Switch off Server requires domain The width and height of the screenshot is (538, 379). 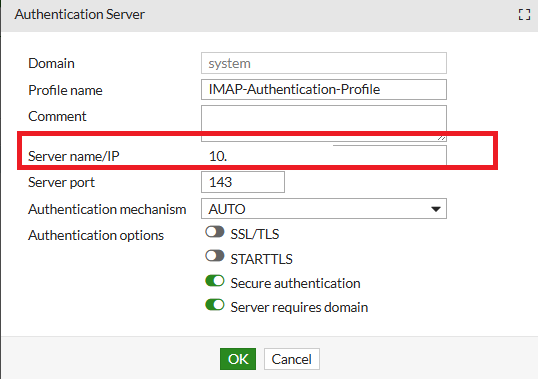[215, 305]
